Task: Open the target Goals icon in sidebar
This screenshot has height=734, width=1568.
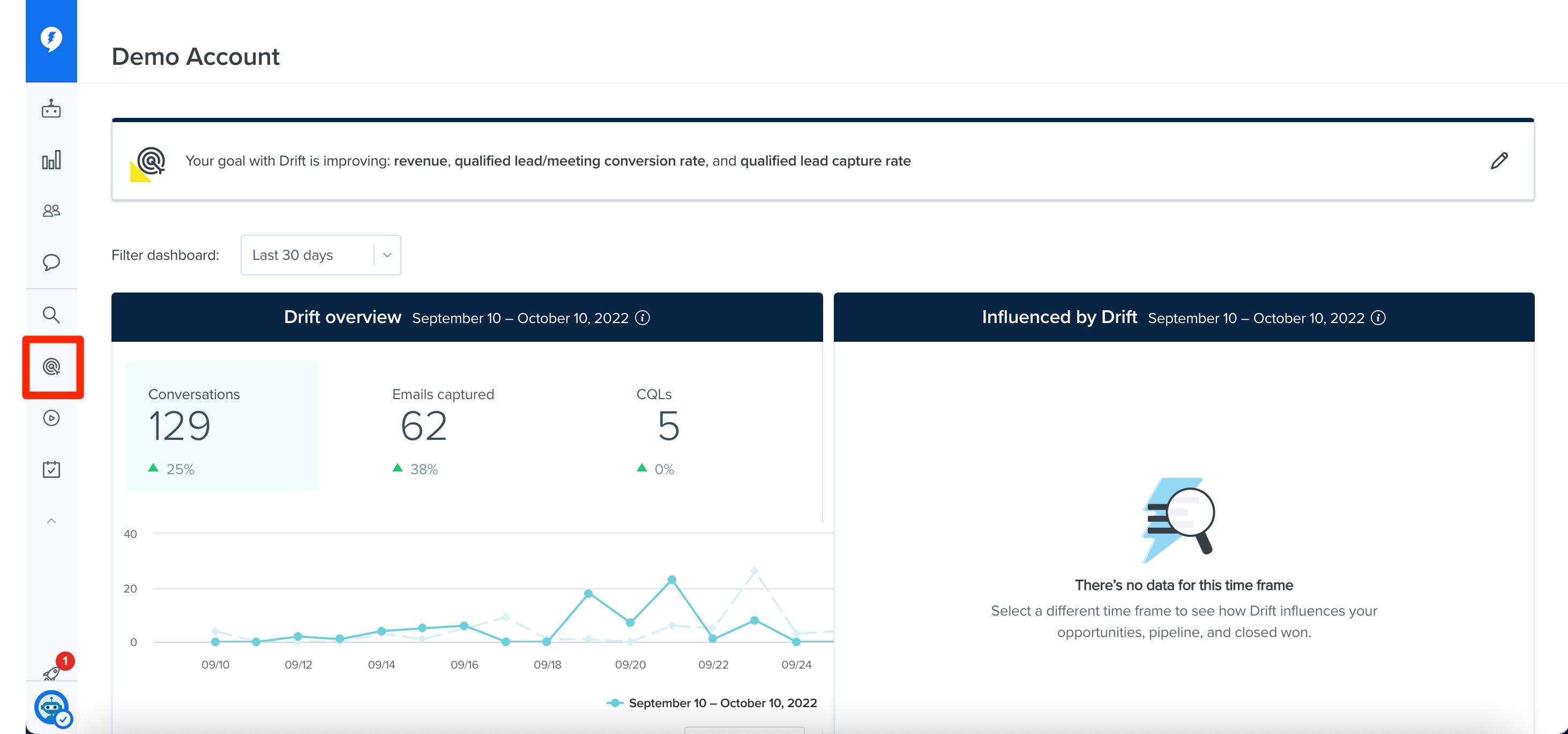Action: click(52, 366)
